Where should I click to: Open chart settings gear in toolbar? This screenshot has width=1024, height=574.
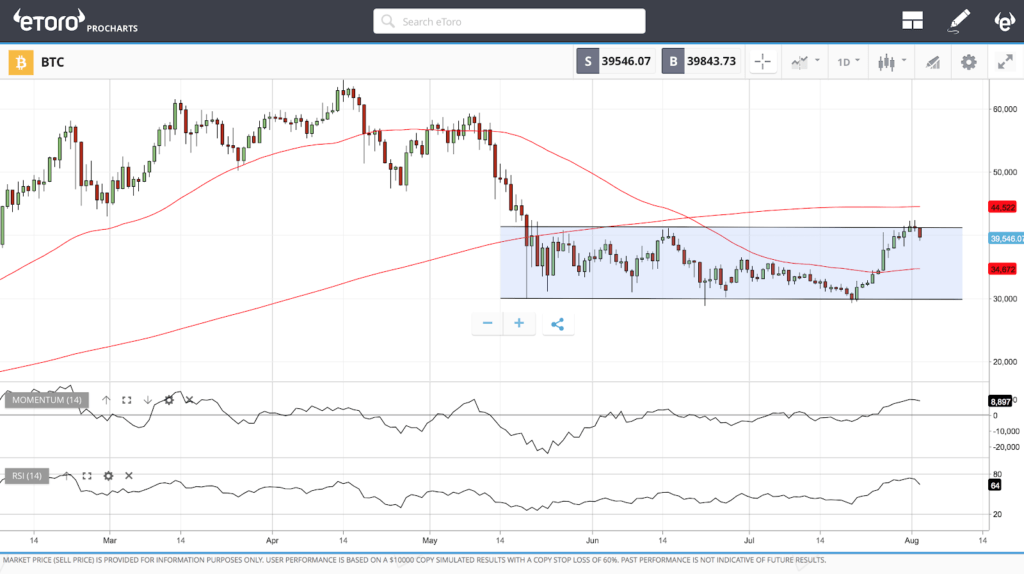pyautogui.click(x=968, y=62)
